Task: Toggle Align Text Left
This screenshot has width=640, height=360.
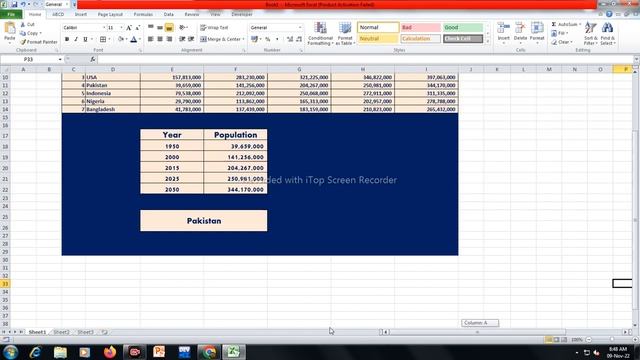Action: tap(151, 39)
